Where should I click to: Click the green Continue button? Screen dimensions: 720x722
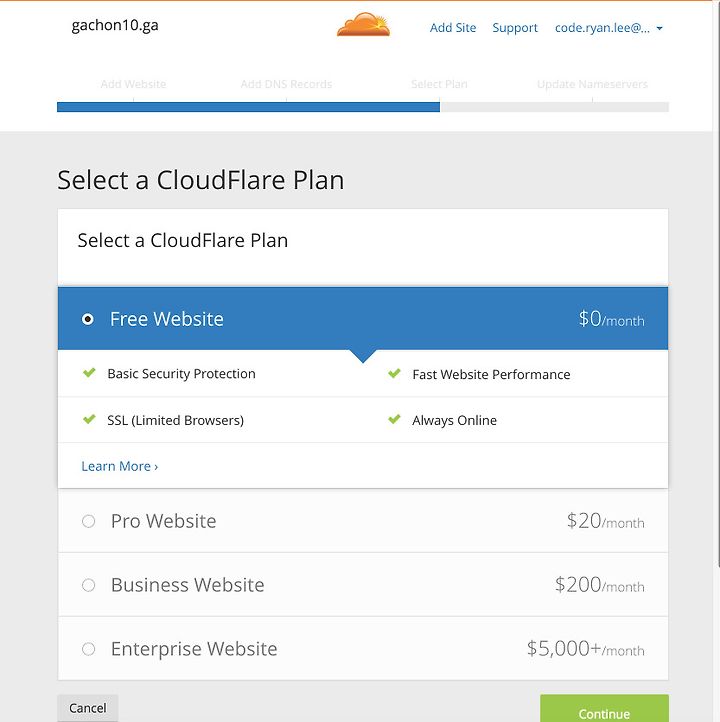click(x=604, y=709)
